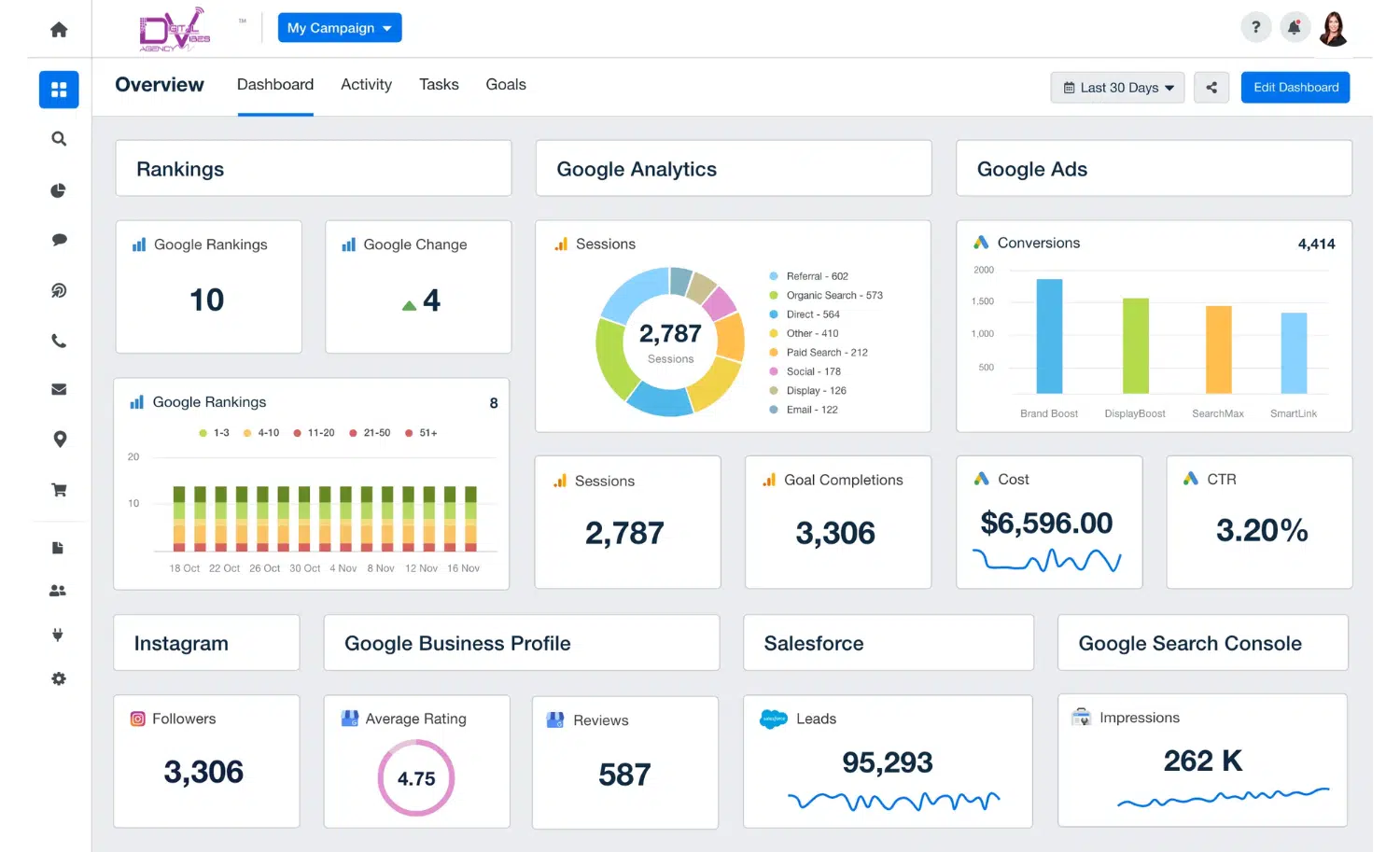The height and width of the screenshot is (852, 1400).
Task: Click the Google Business icon beside Average Rating
Action: click(x=350, y=719)
